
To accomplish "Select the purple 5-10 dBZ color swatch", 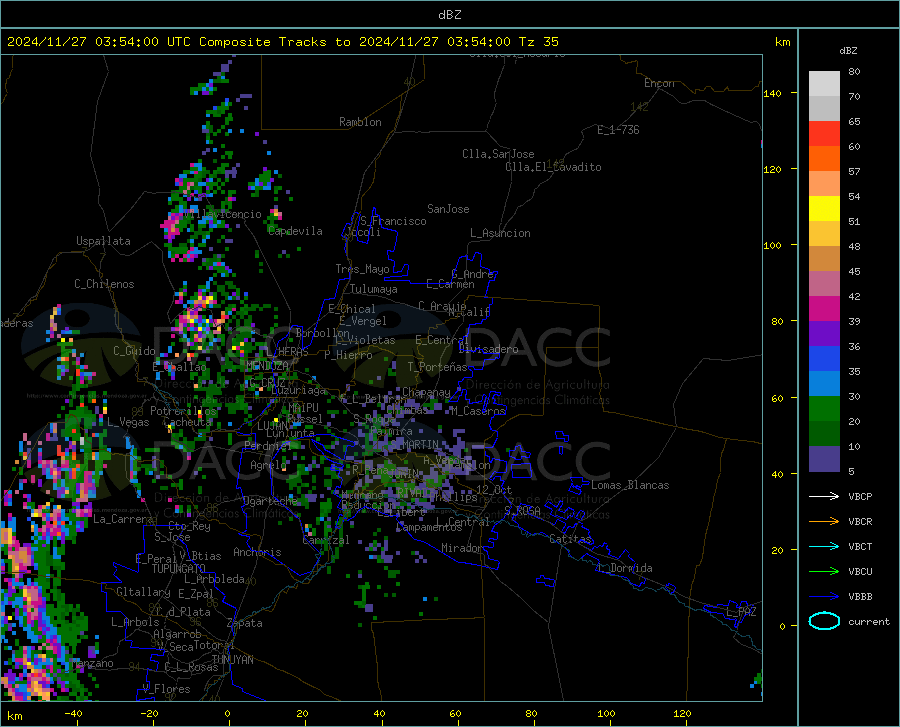I will (824, 459).
